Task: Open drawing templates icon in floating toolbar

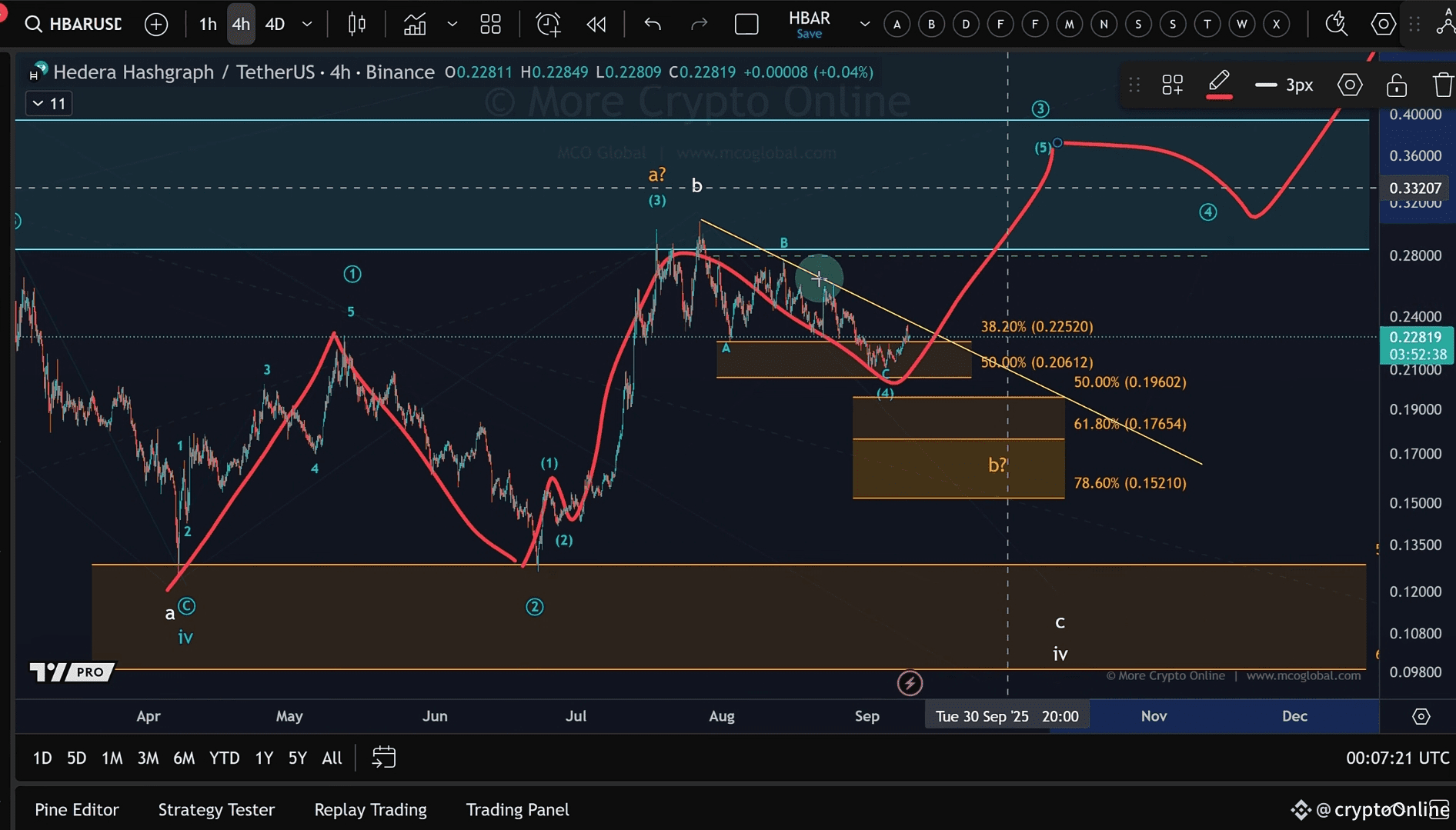Action: [1173, 85]
